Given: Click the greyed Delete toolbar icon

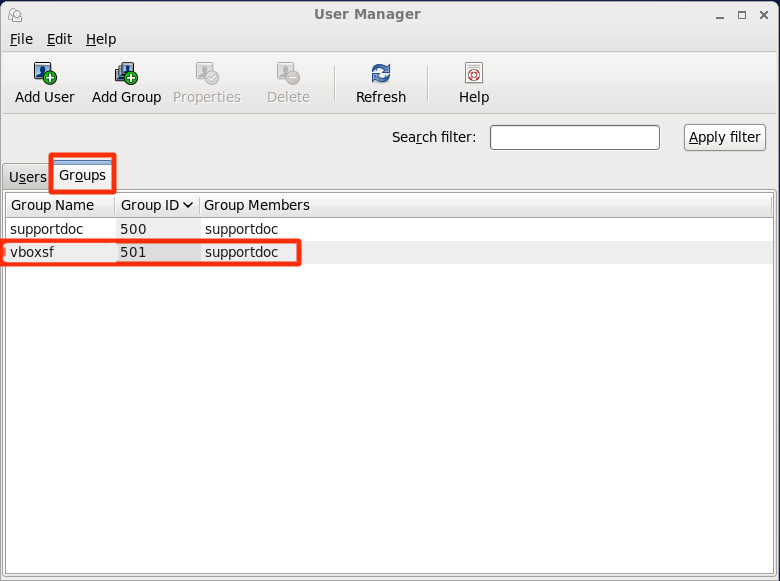Looking at the screenshot, I should [289, 73].
